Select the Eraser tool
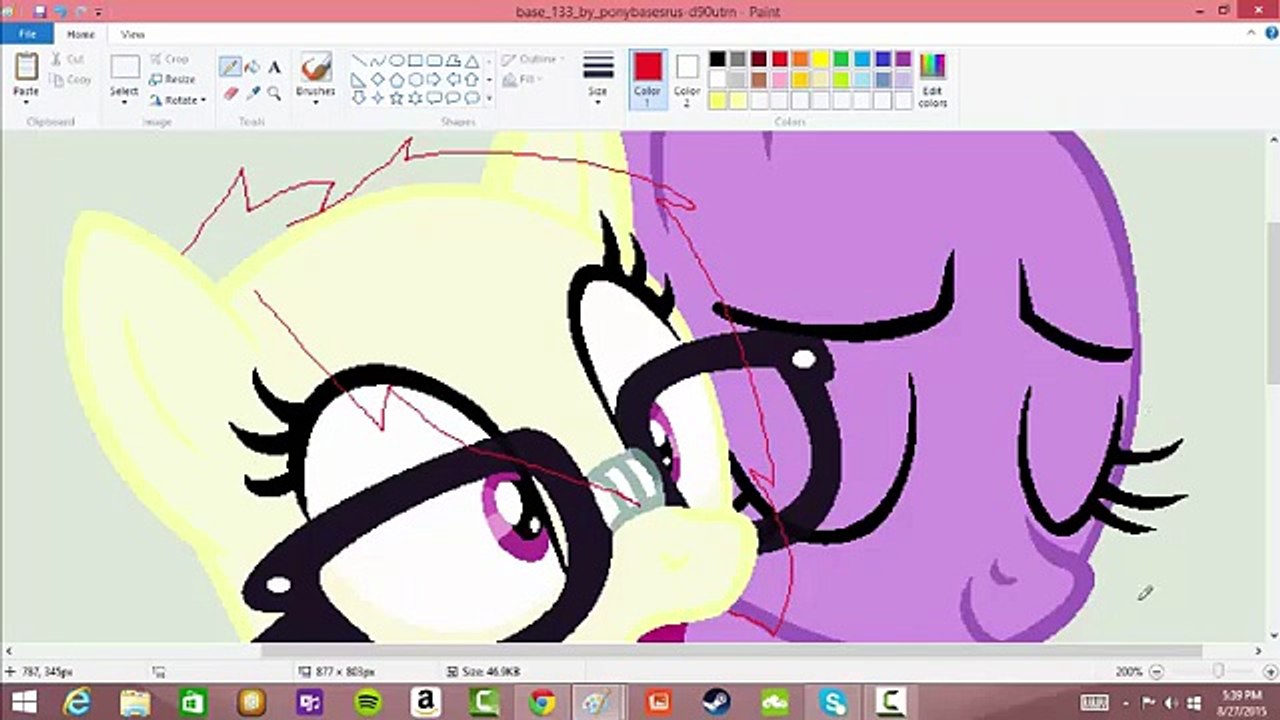The height and width of the screenshot is (720, 1280). 231,93
